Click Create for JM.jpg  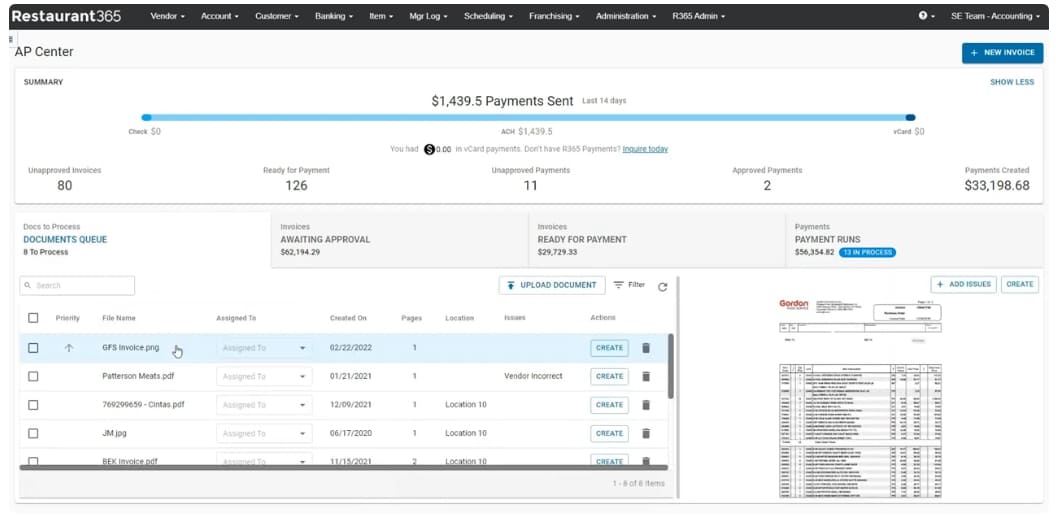(609, 434)
